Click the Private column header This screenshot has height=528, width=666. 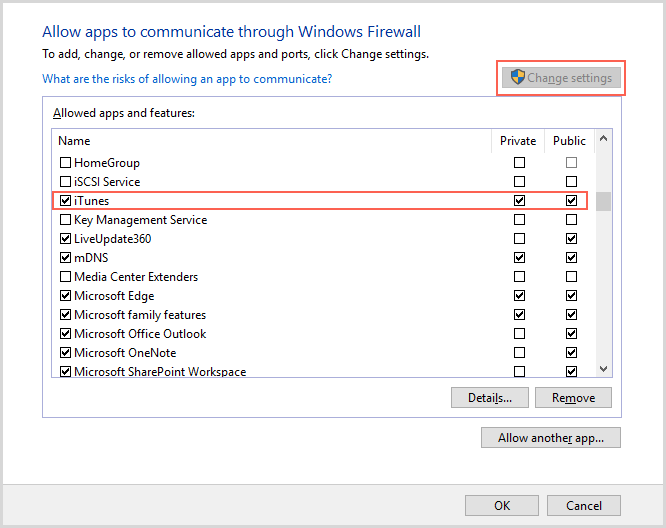pos(518,141)
